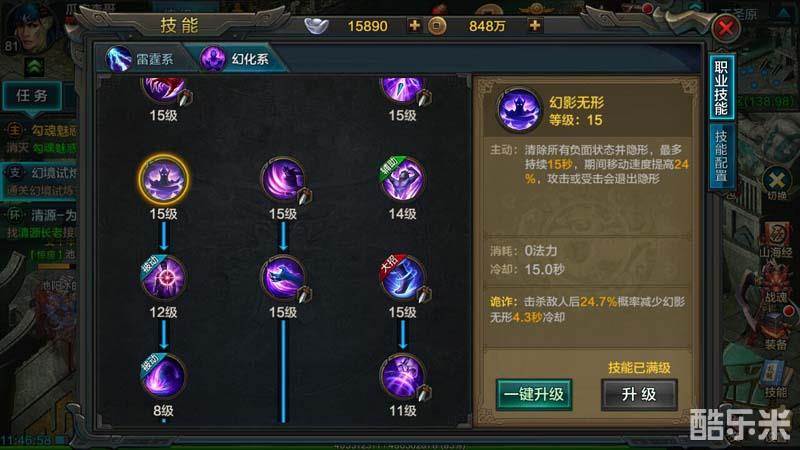Click the skill detail portrait 幻影无形
800x450 pixels.
coord(518,111)
